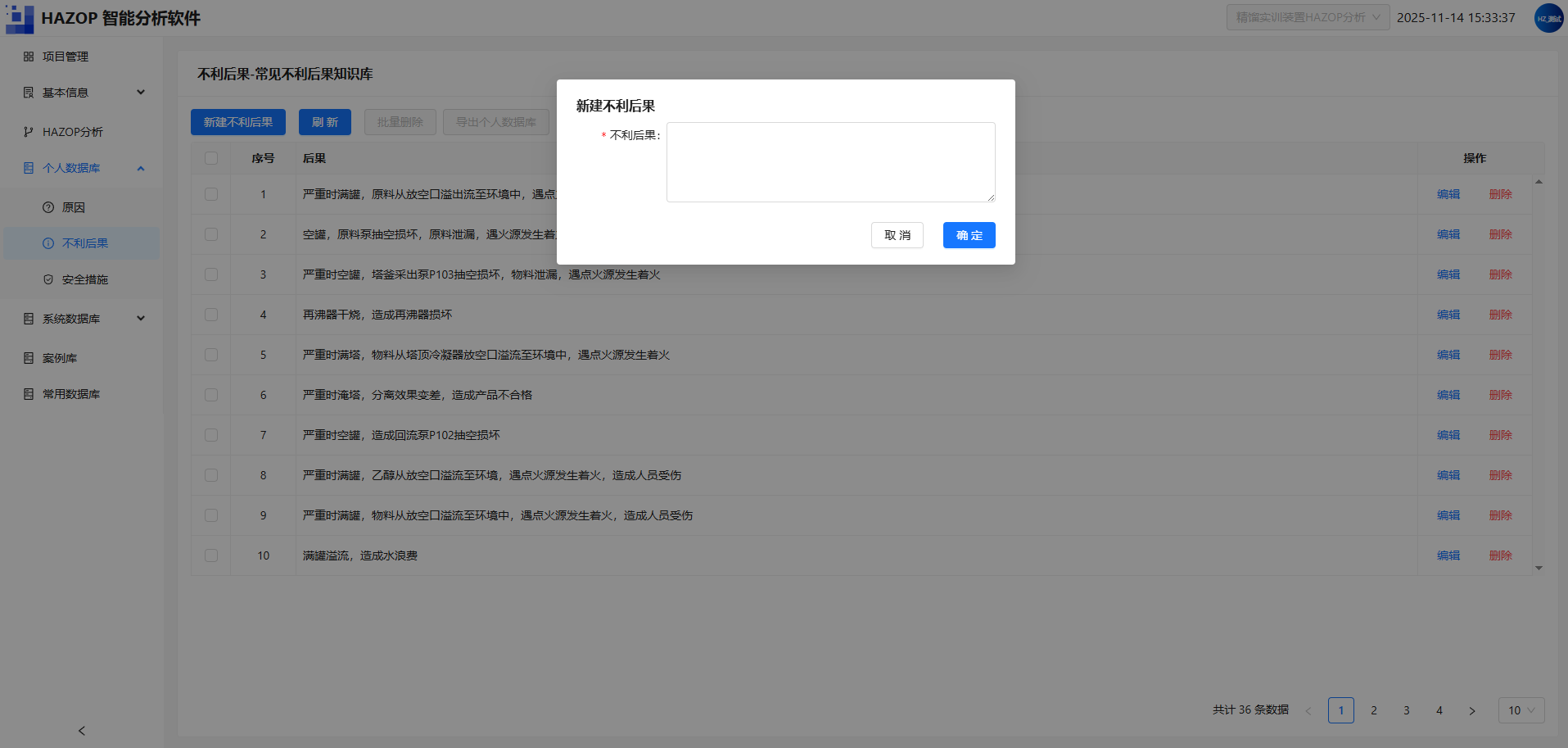Click the 取消 button in dialog

897,235
